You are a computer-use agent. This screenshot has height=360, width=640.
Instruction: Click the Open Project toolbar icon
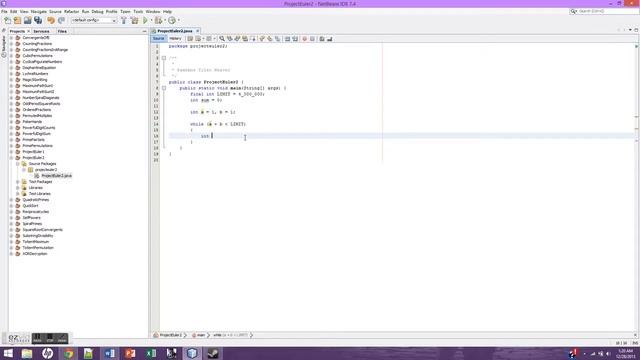[28, 20]
